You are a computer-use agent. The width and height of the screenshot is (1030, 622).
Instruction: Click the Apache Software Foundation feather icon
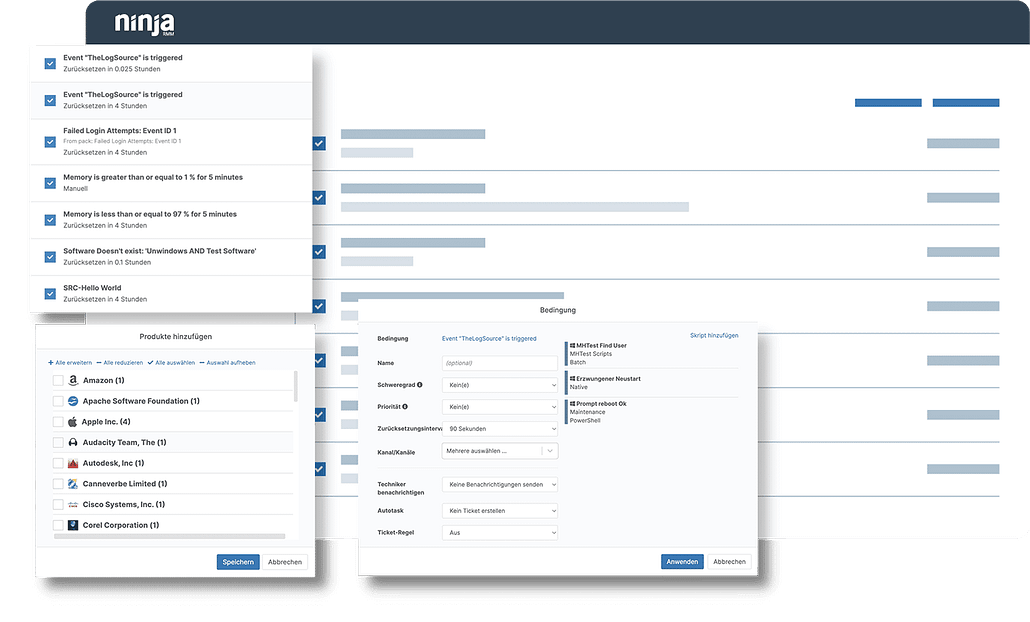[x=73, y=401]
